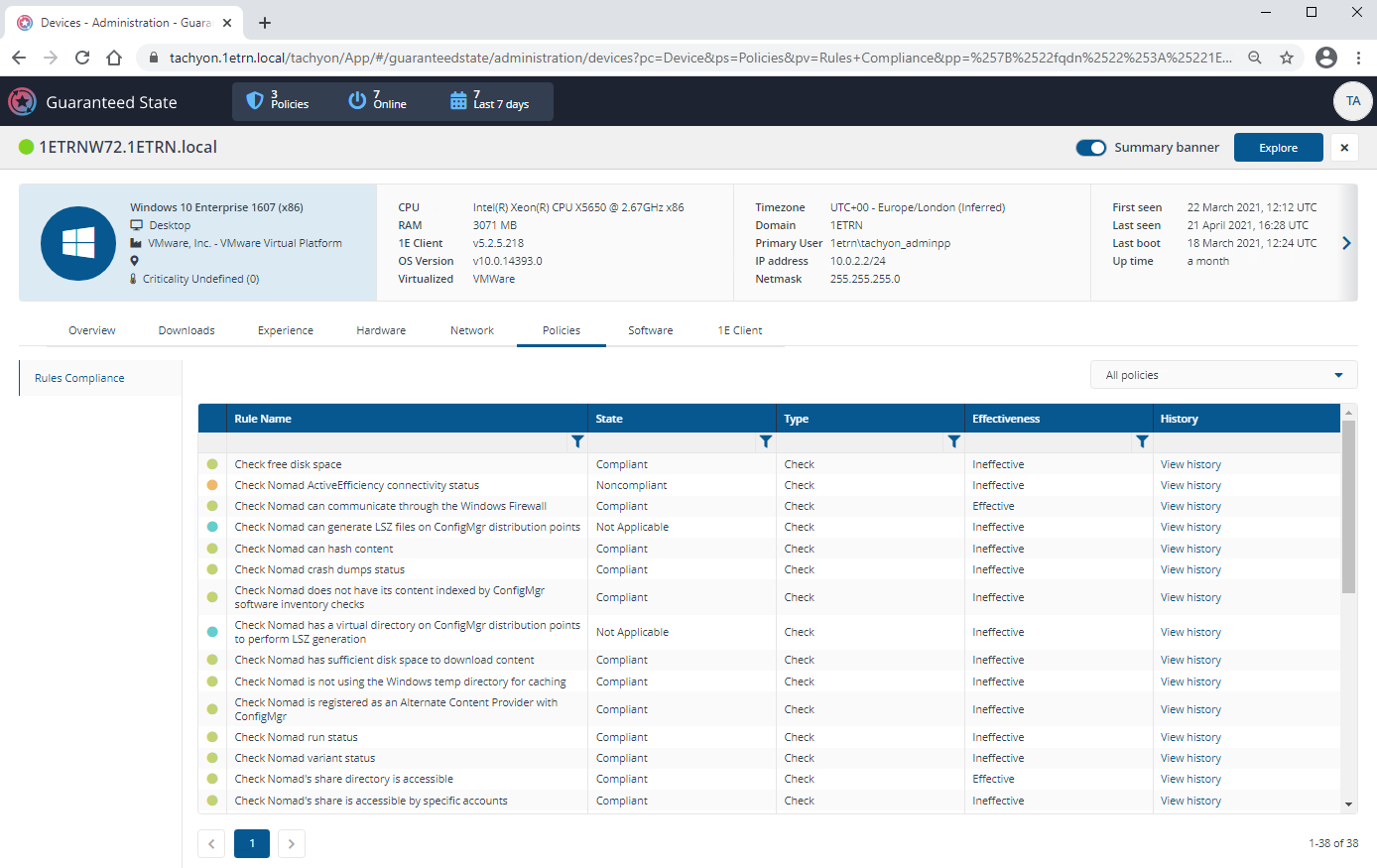
Task: Click orange status dot for ActiveEfficiency rule
Action: [x=212, y=485]
